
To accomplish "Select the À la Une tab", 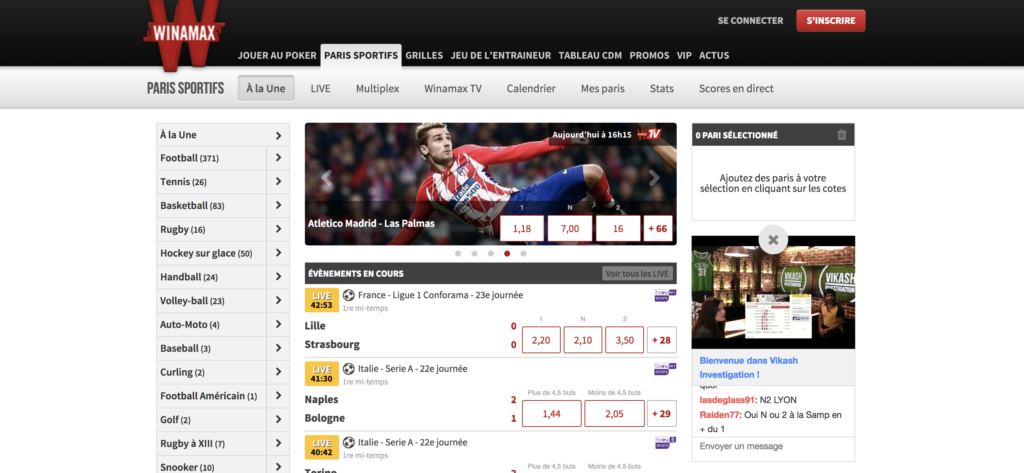I will click(266, 88).
